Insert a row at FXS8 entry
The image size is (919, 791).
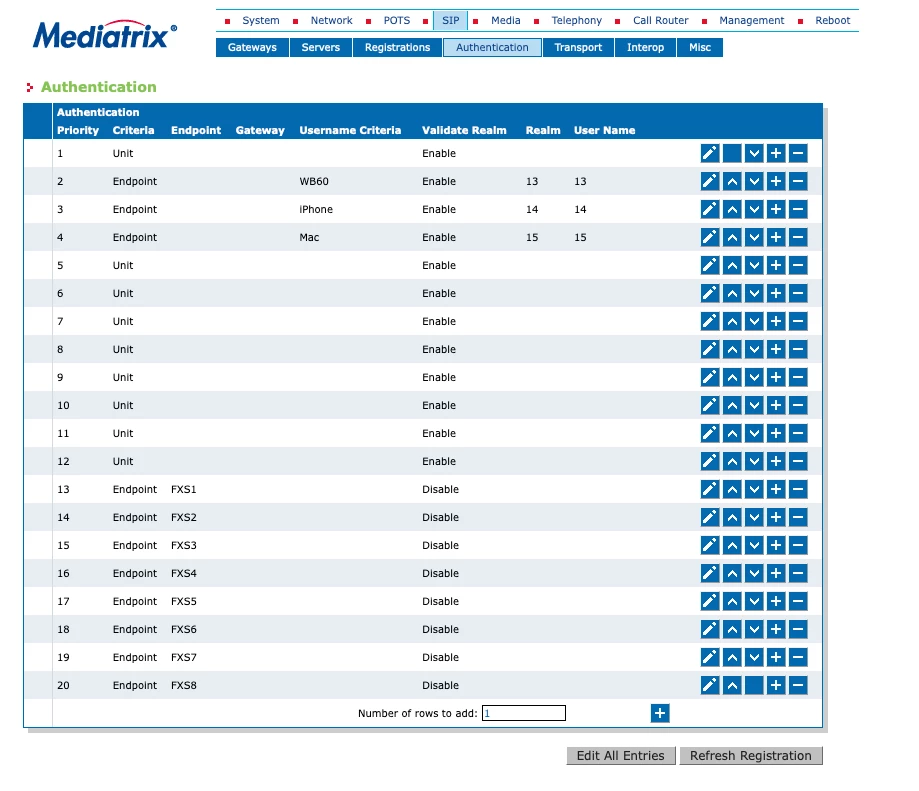(x=776, y=685)
